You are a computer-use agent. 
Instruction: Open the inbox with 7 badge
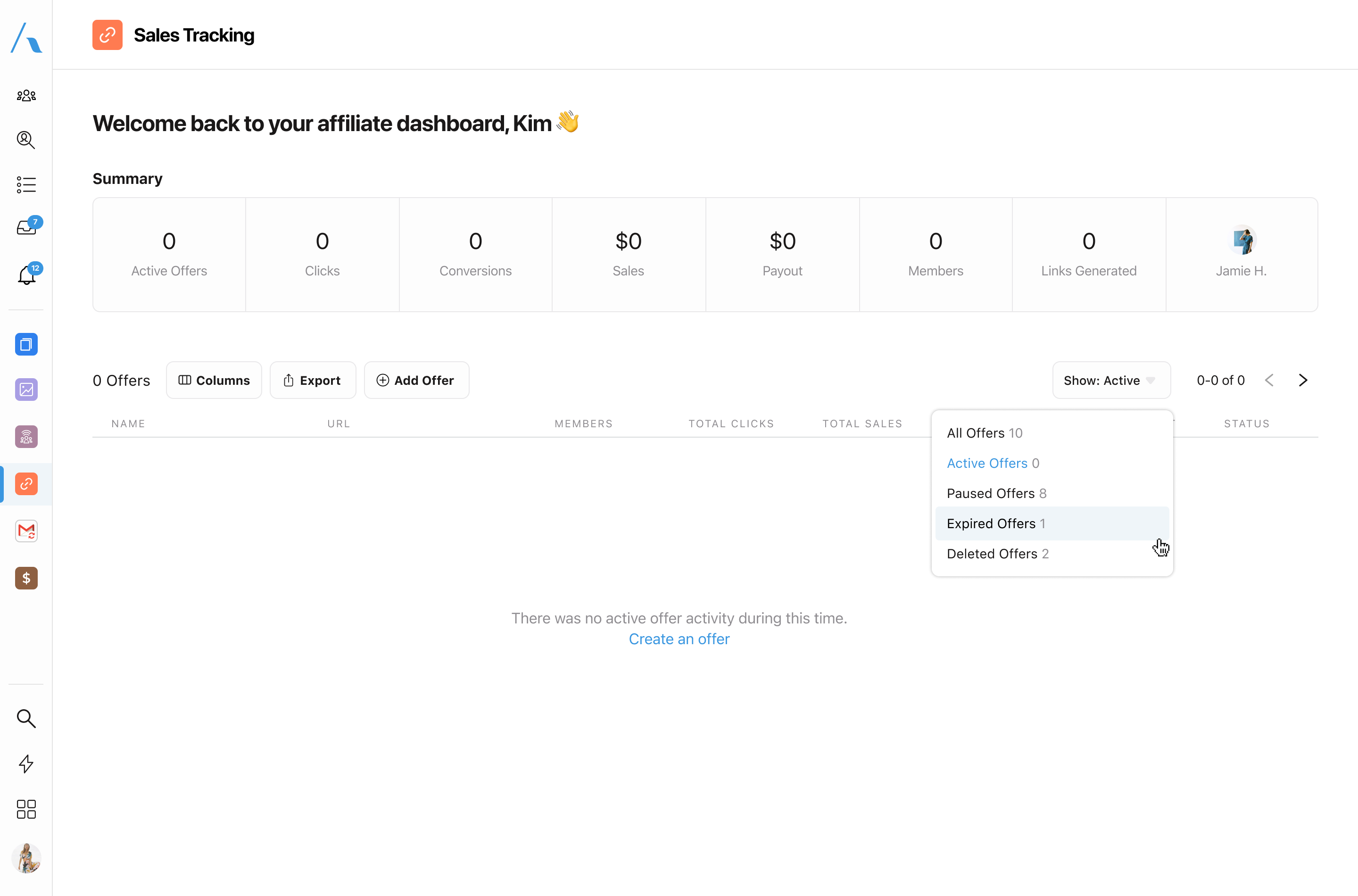(x=26, y=228)
